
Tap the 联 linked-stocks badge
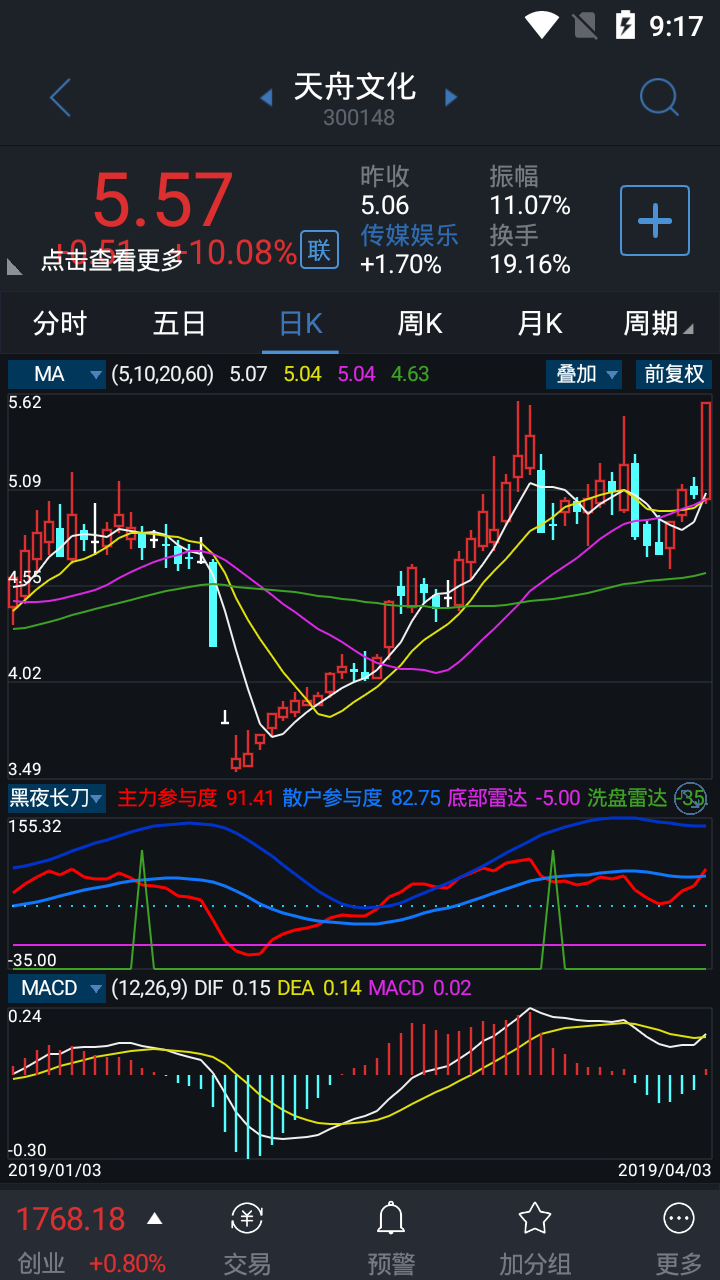point(319,250)
